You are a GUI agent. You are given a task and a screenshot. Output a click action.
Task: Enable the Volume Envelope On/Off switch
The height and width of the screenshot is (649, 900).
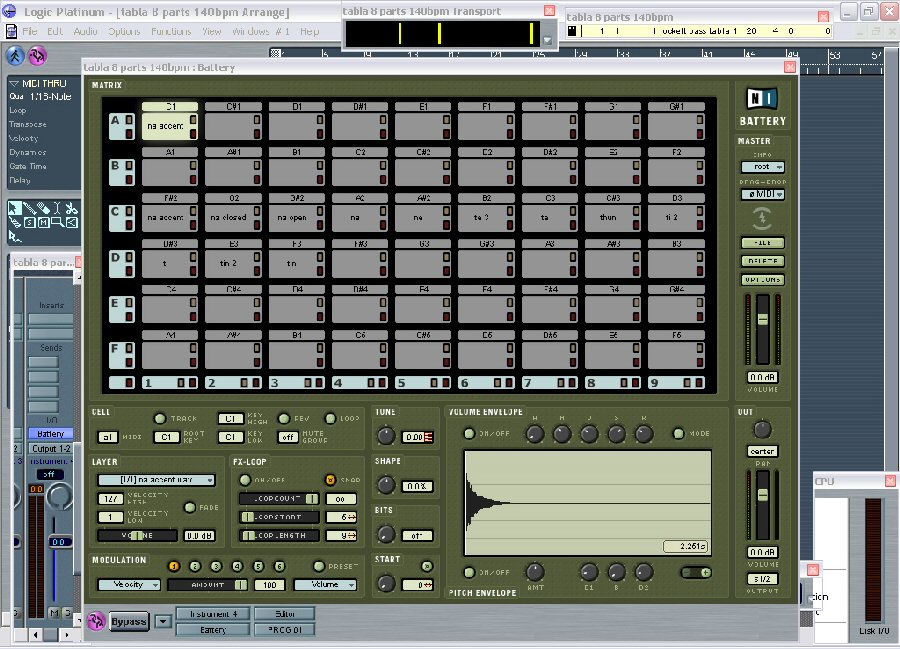pyautogui.click(x=469, y=433)
